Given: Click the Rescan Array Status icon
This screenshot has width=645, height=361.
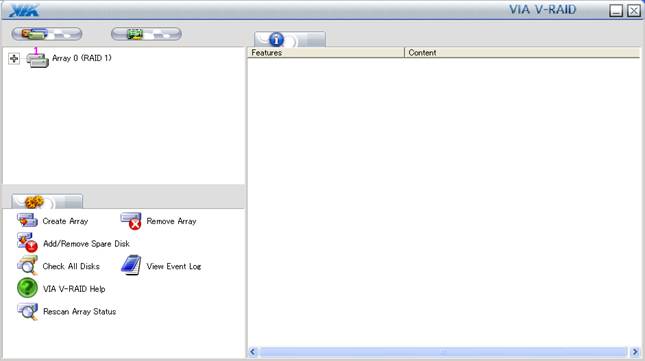Looking at the screenshot, I should (27, 311).
